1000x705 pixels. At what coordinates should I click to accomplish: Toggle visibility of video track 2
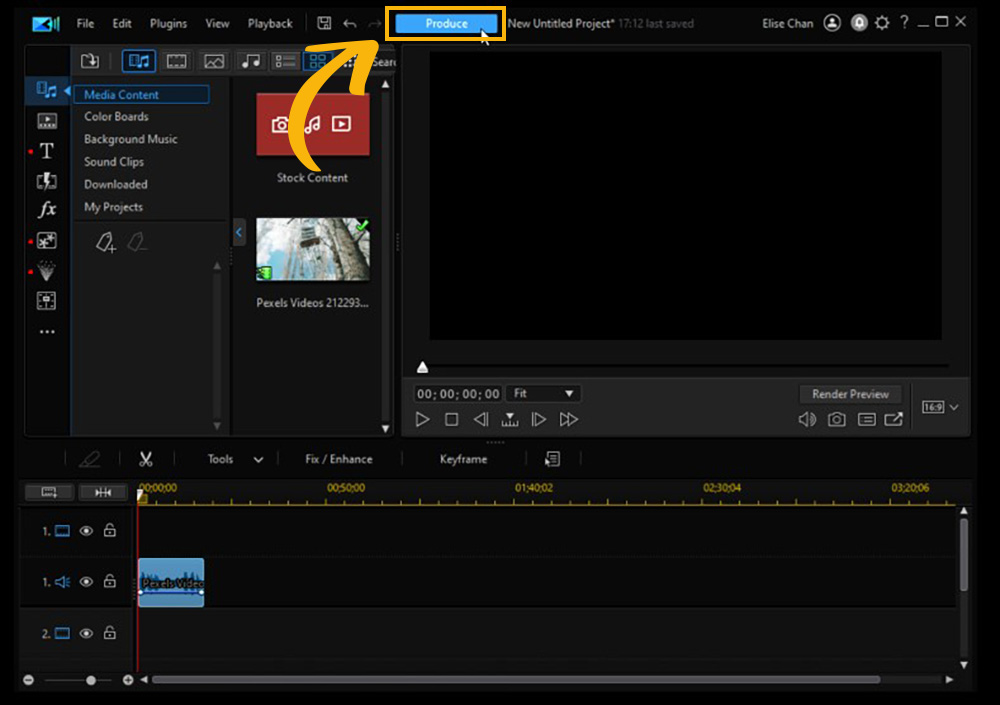coord(87,633)
